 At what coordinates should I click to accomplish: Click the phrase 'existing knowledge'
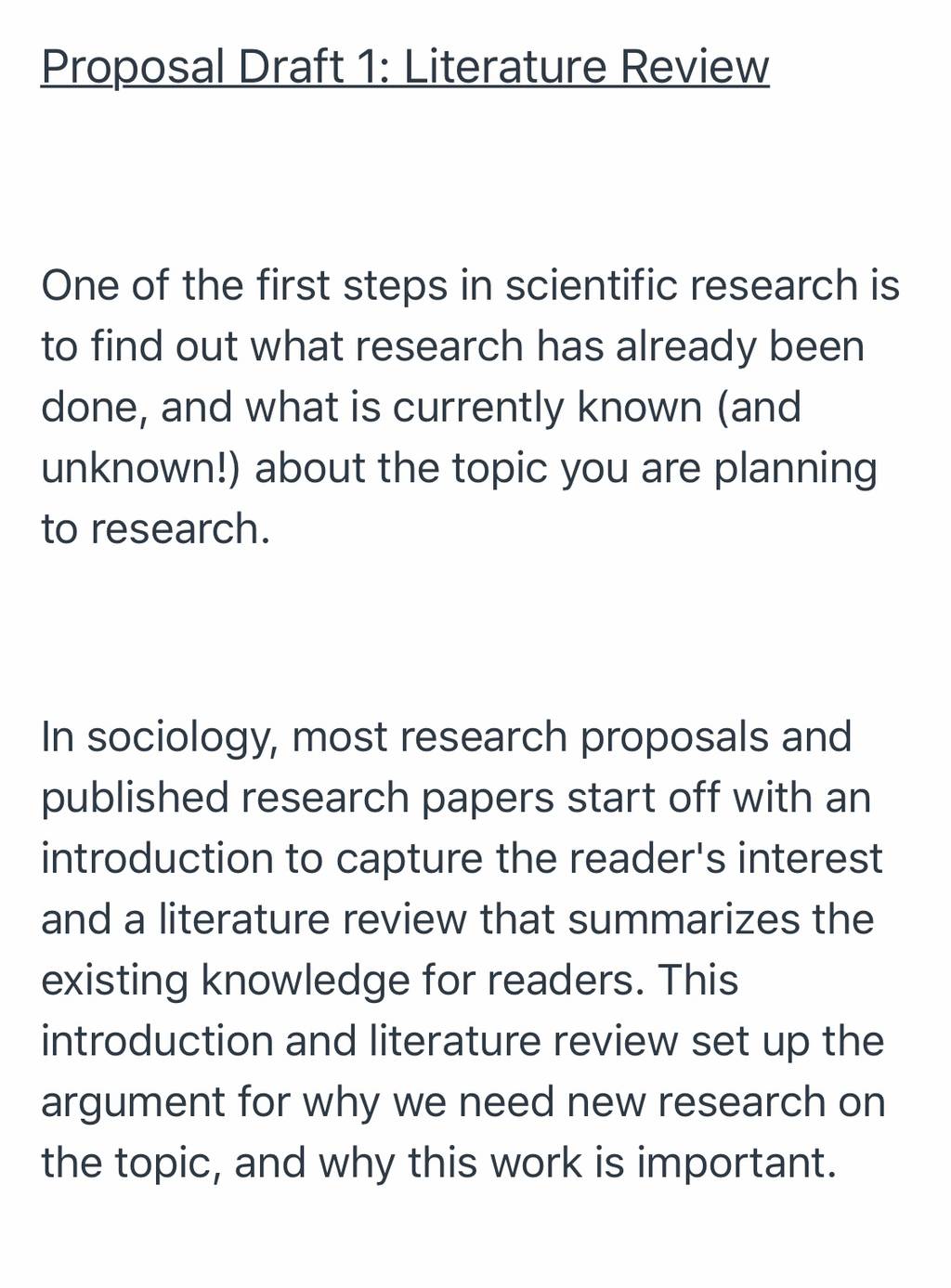[x=226, y=982]
